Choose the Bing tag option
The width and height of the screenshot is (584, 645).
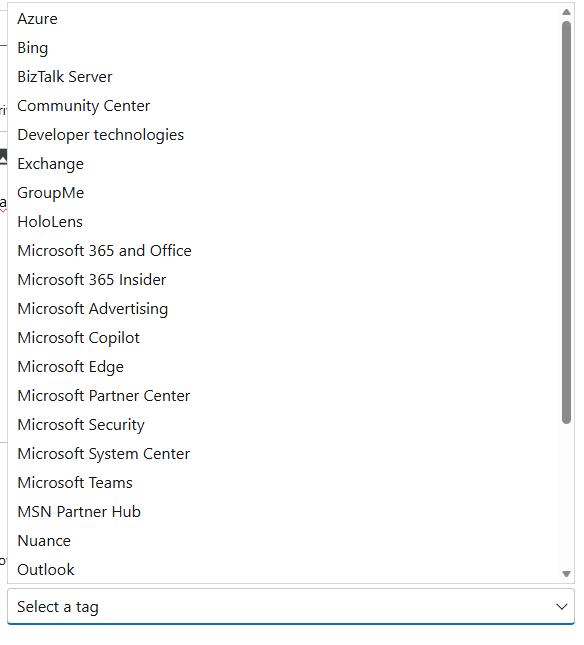[x=284, y=48]
